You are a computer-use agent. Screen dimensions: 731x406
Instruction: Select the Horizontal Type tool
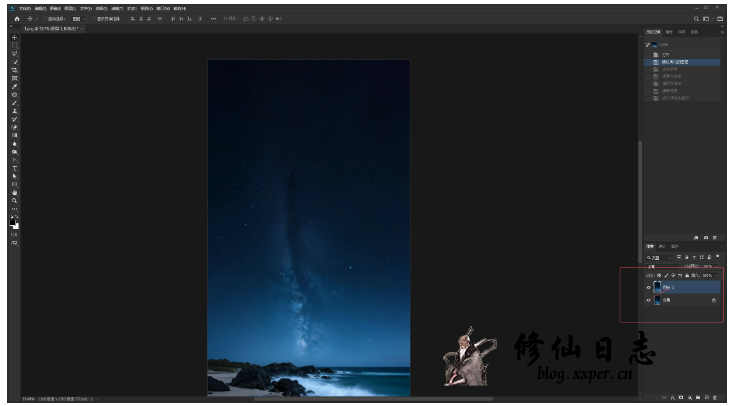14,168
